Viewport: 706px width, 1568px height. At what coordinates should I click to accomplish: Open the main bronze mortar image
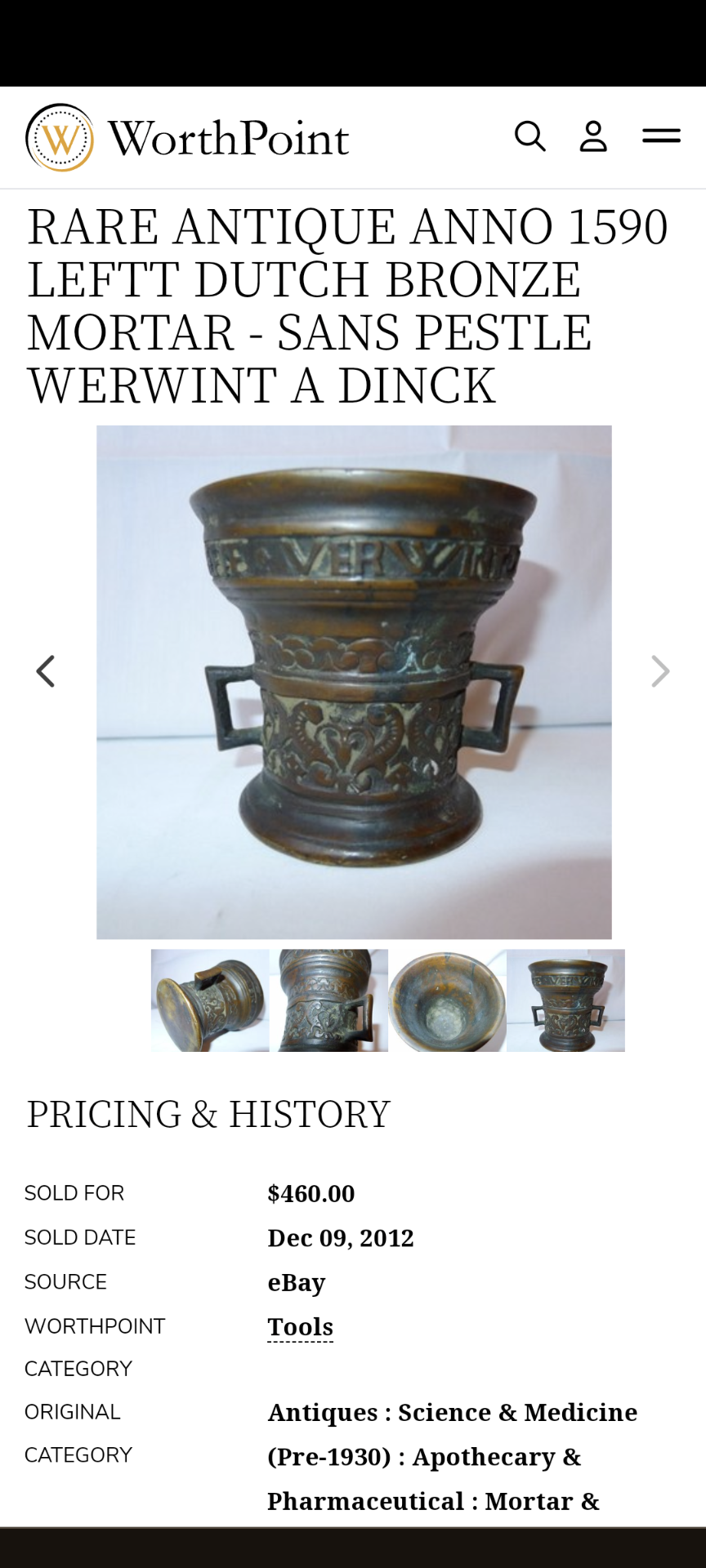(x=354, y=682)
